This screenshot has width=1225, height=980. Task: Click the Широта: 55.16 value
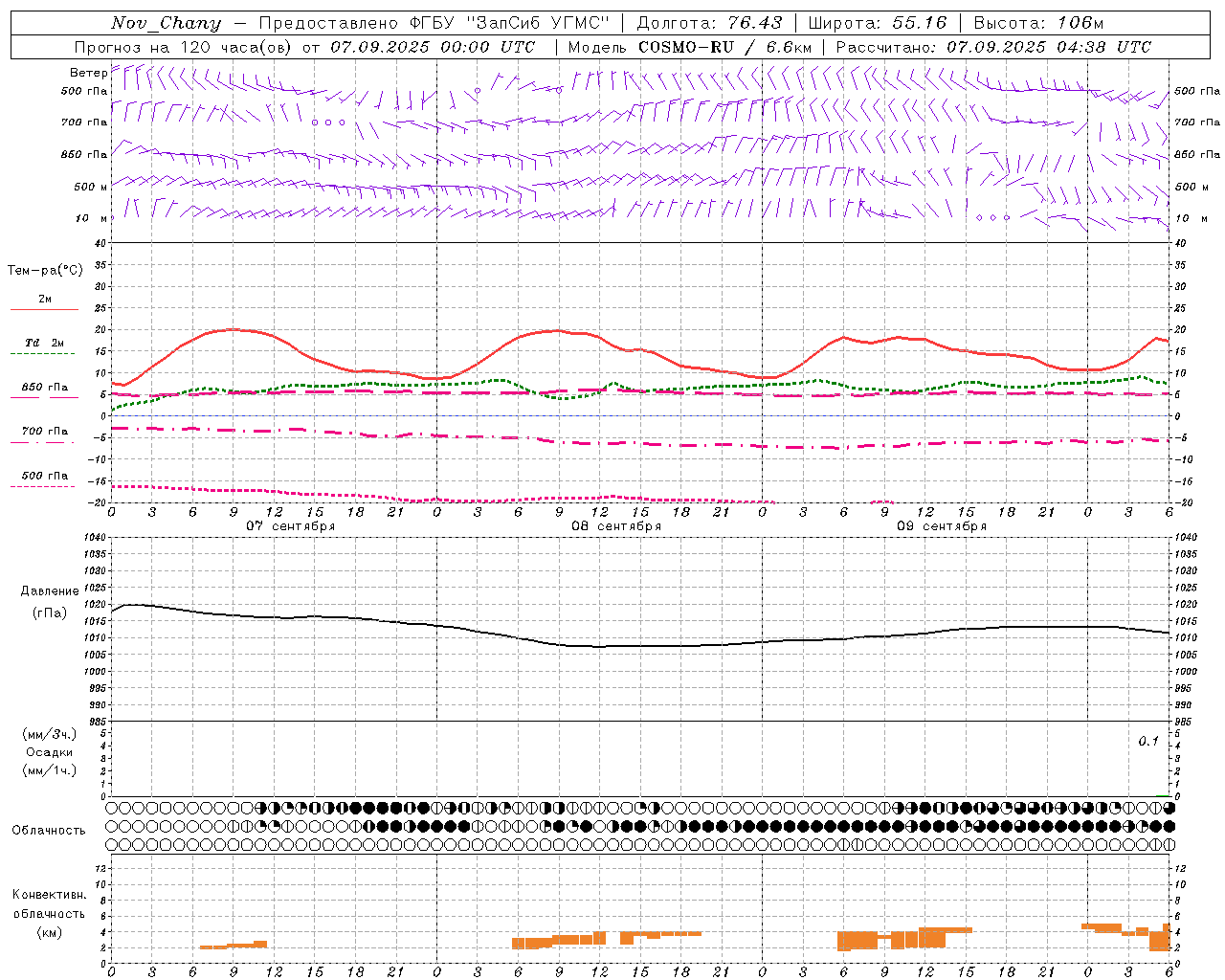point(878,23)
